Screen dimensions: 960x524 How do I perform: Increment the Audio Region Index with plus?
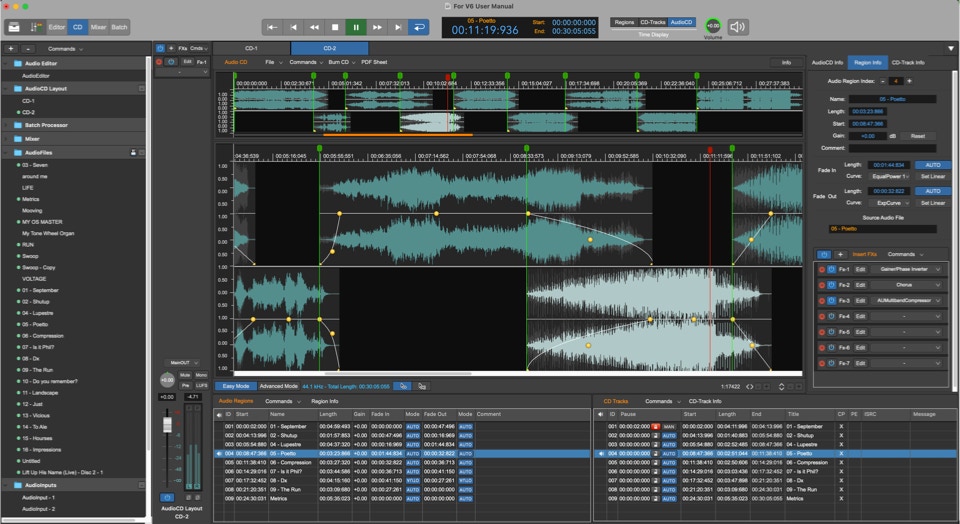(x=909, y=80)
